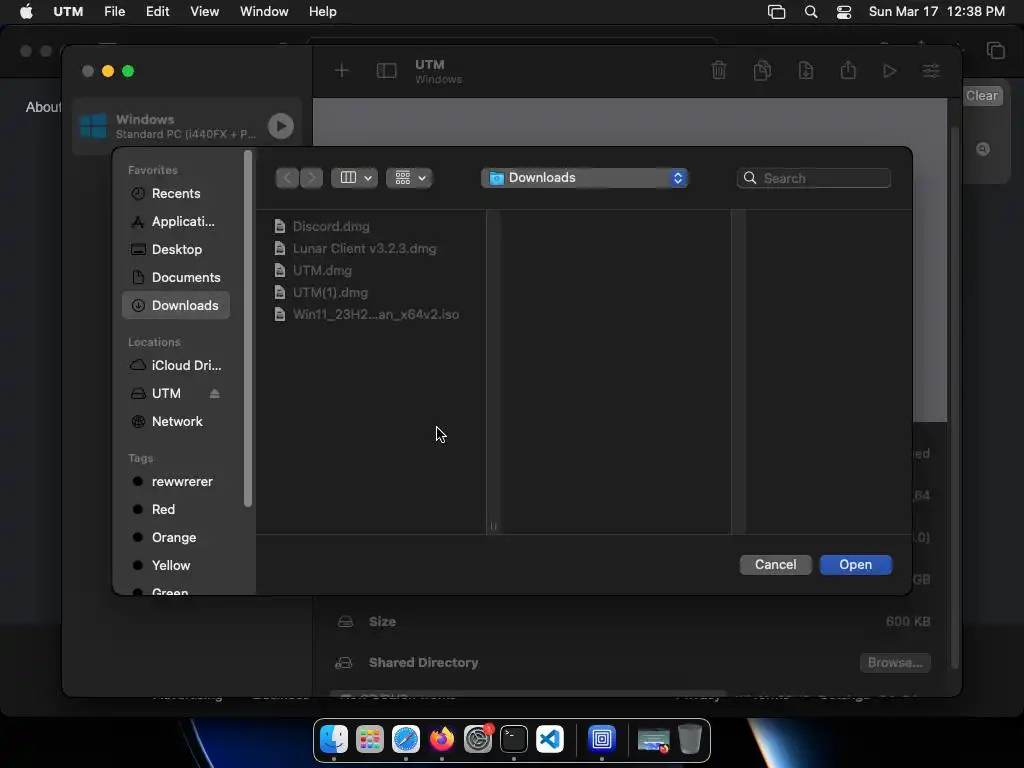Clone the VM using the copy icon
1024x768 pixels.
click(762, 71)
